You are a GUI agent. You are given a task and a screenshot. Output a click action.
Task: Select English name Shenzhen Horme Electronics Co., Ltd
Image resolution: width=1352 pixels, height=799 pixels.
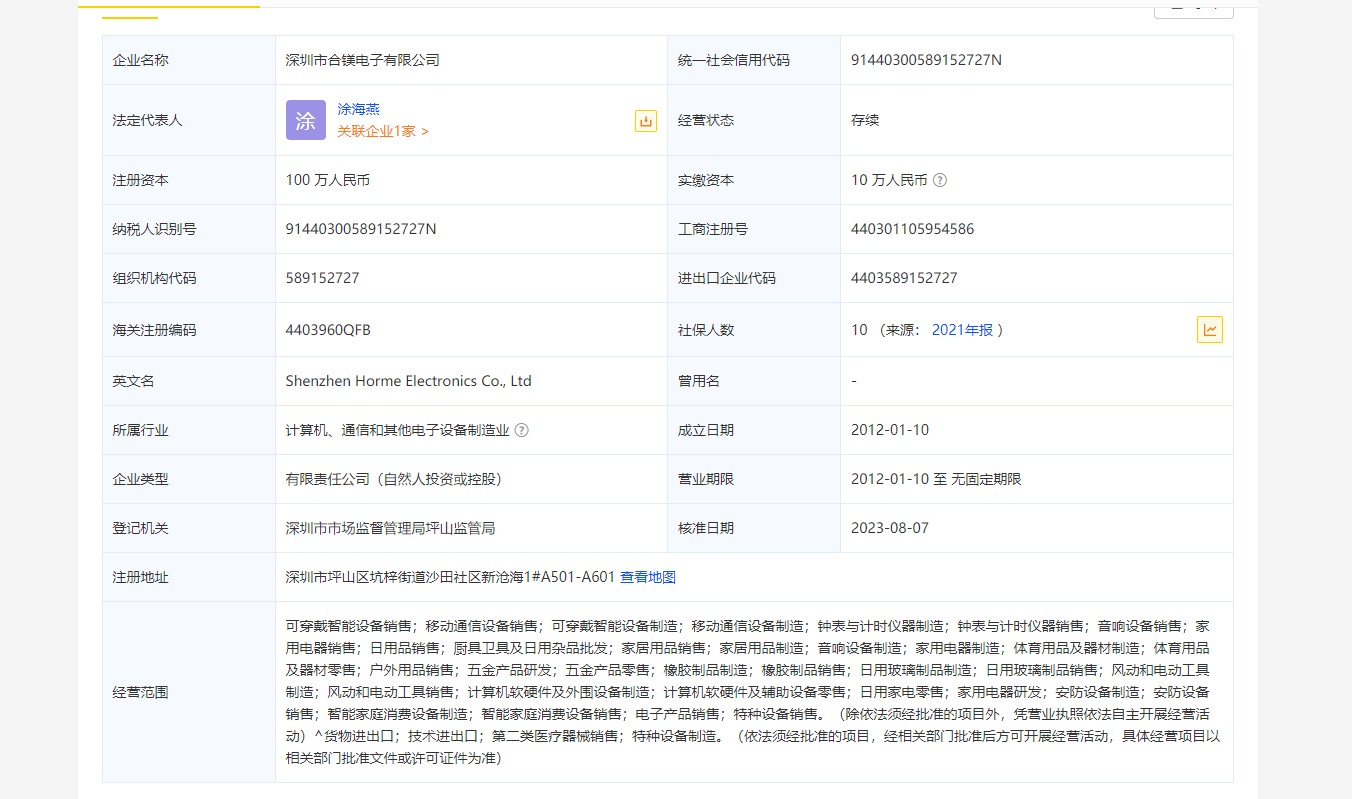point(409,381)
